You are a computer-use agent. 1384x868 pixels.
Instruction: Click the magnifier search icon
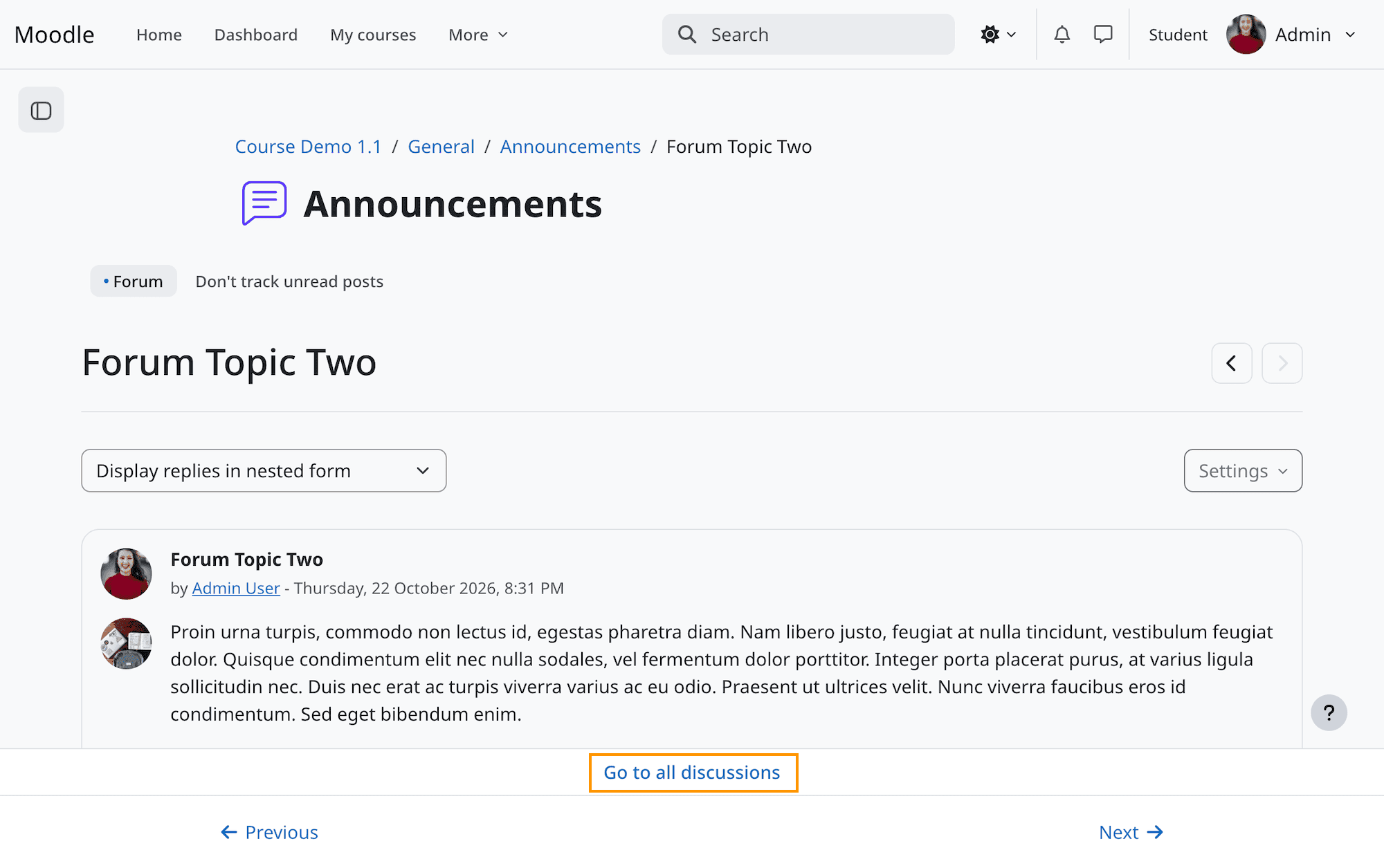(x=687, y=35)
